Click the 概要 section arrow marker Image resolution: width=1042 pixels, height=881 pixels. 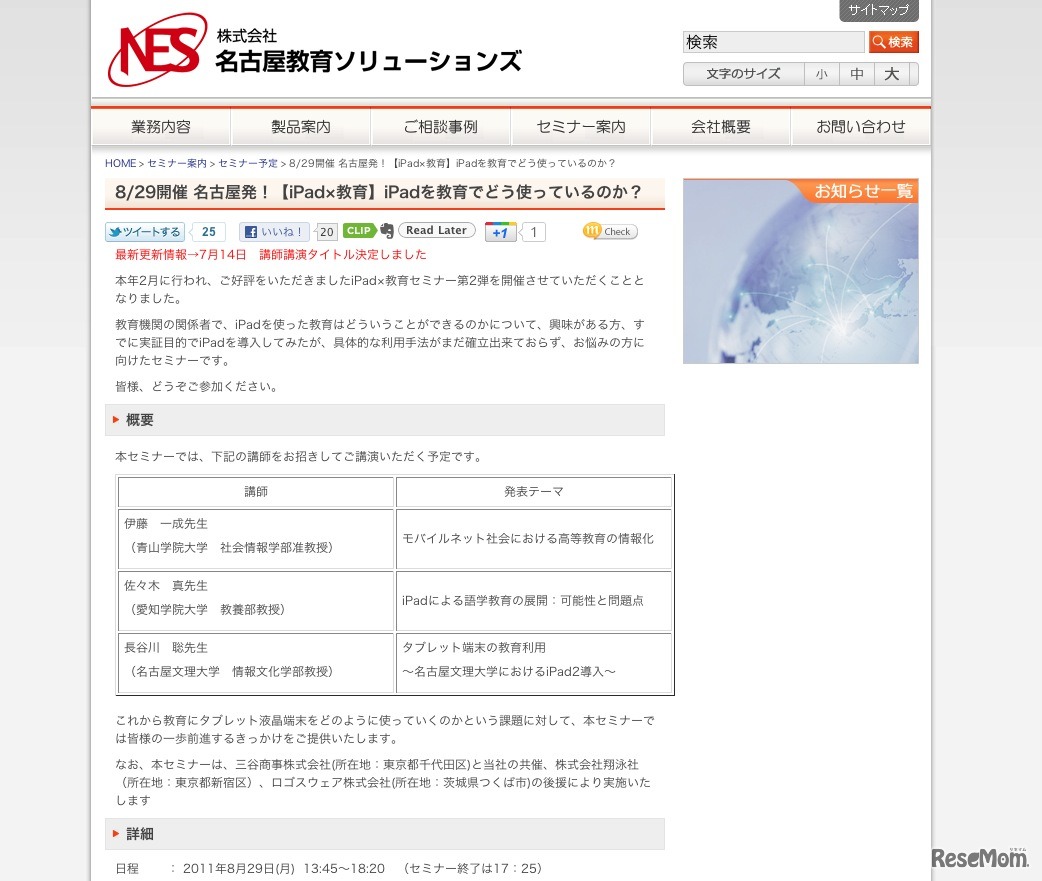pyautogui.click(x=116, y=420)
